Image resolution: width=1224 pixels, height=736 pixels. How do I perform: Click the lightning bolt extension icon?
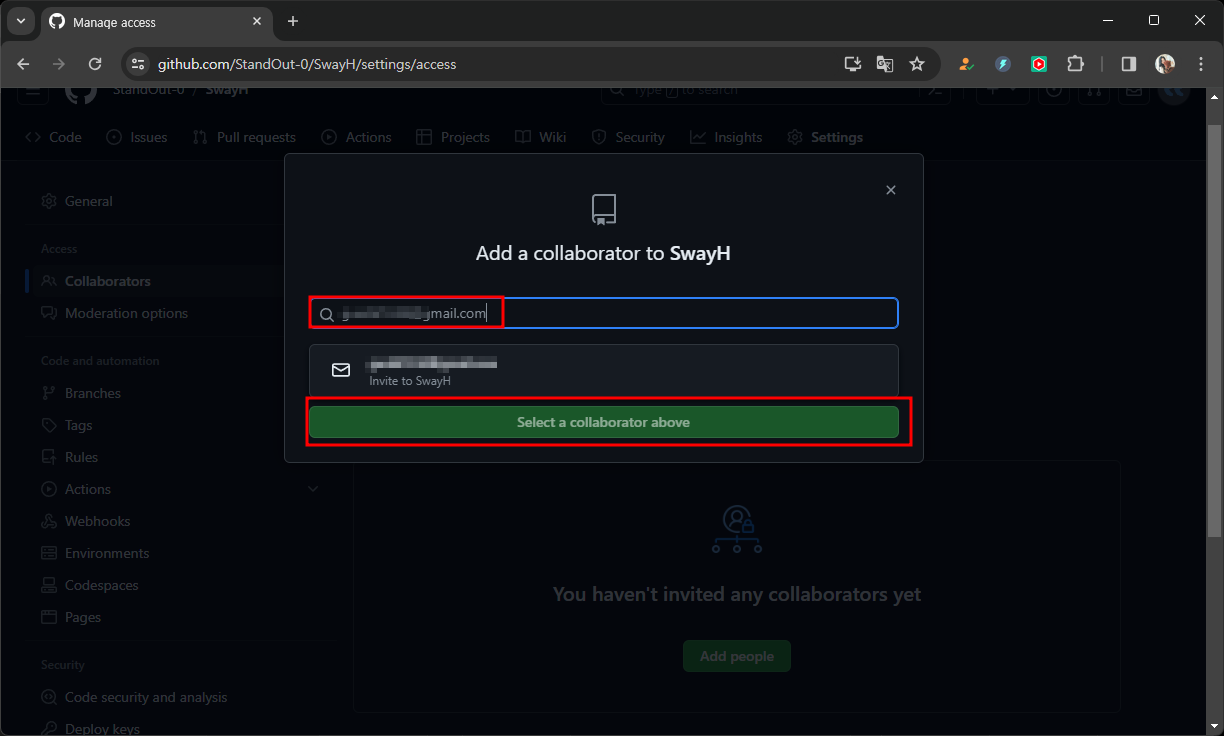[1003, 64]
